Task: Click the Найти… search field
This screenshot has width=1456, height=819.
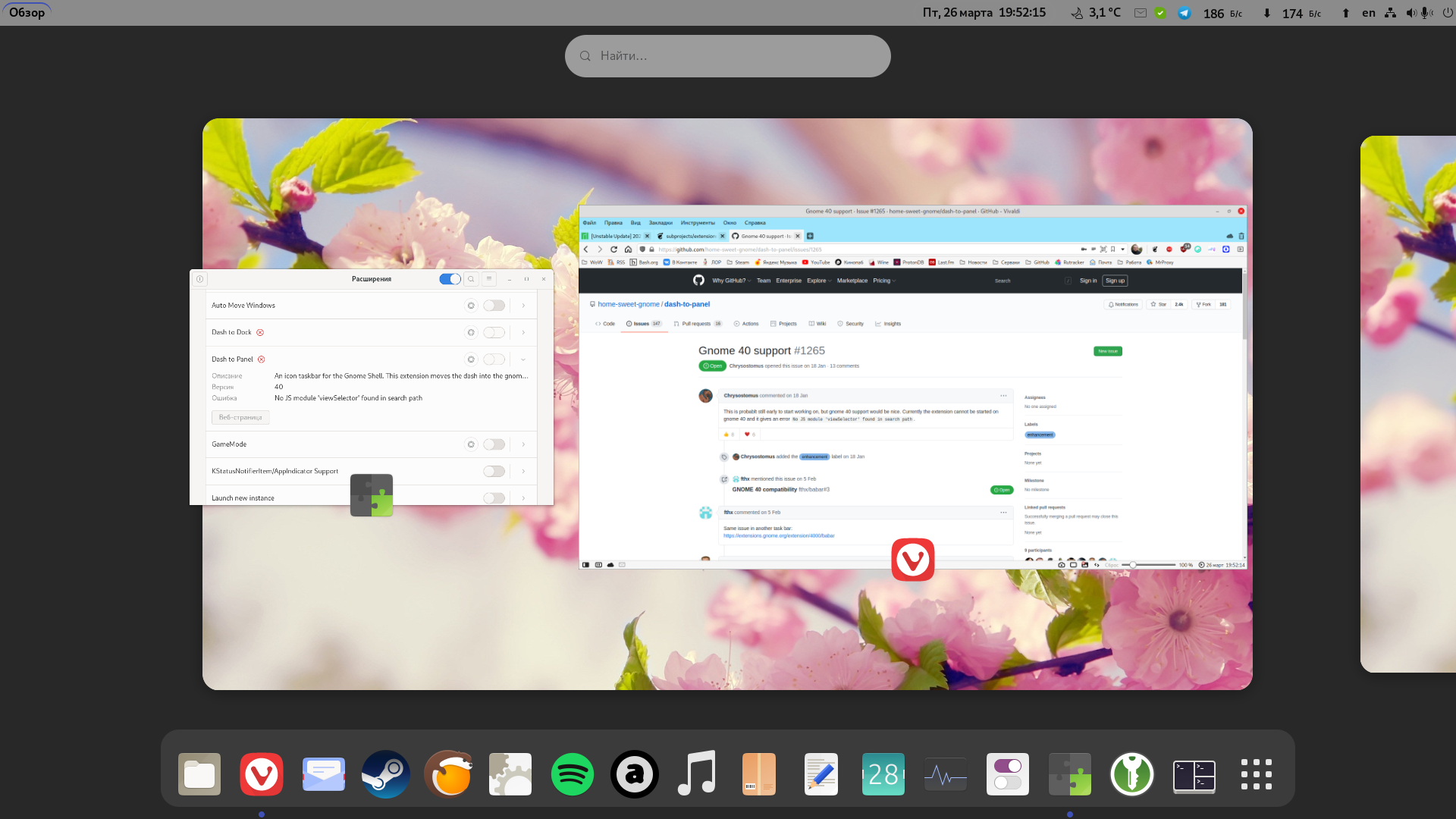Action: (x=728, y=56)
